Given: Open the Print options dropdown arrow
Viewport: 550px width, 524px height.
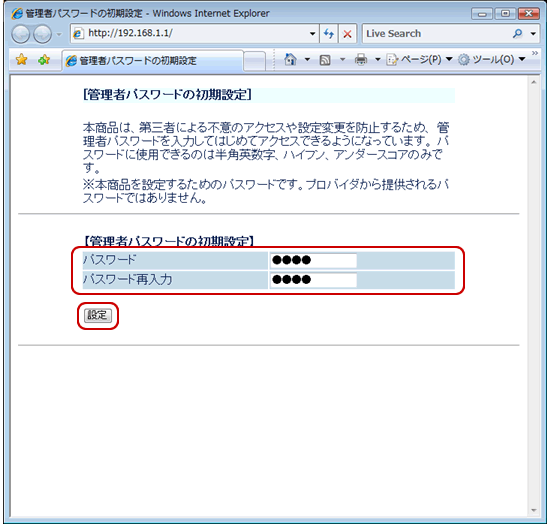Looking at the screenshot, I should 378,59.
